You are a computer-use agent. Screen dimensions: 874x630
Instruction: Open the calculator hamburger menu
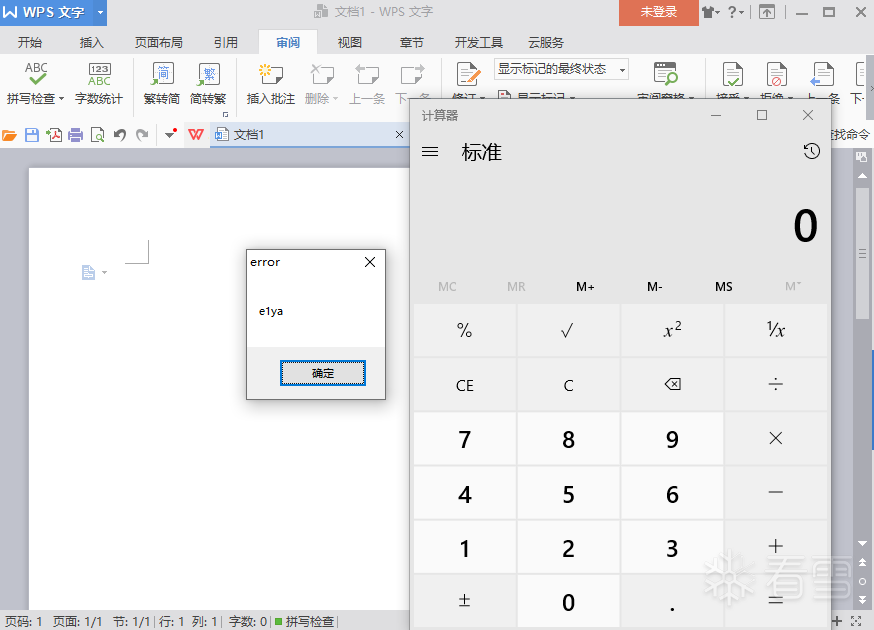coord(430,152)
